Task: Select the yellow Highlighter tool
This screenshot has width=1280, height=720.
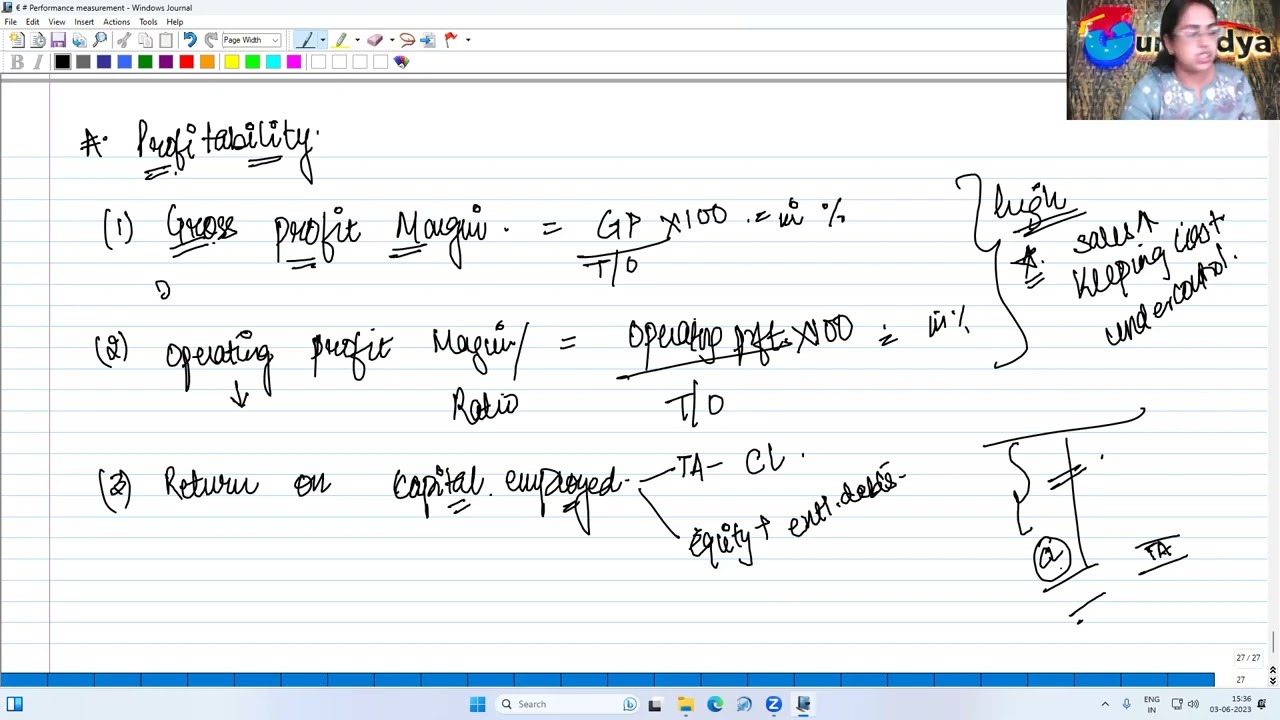Action: point(341,40)
